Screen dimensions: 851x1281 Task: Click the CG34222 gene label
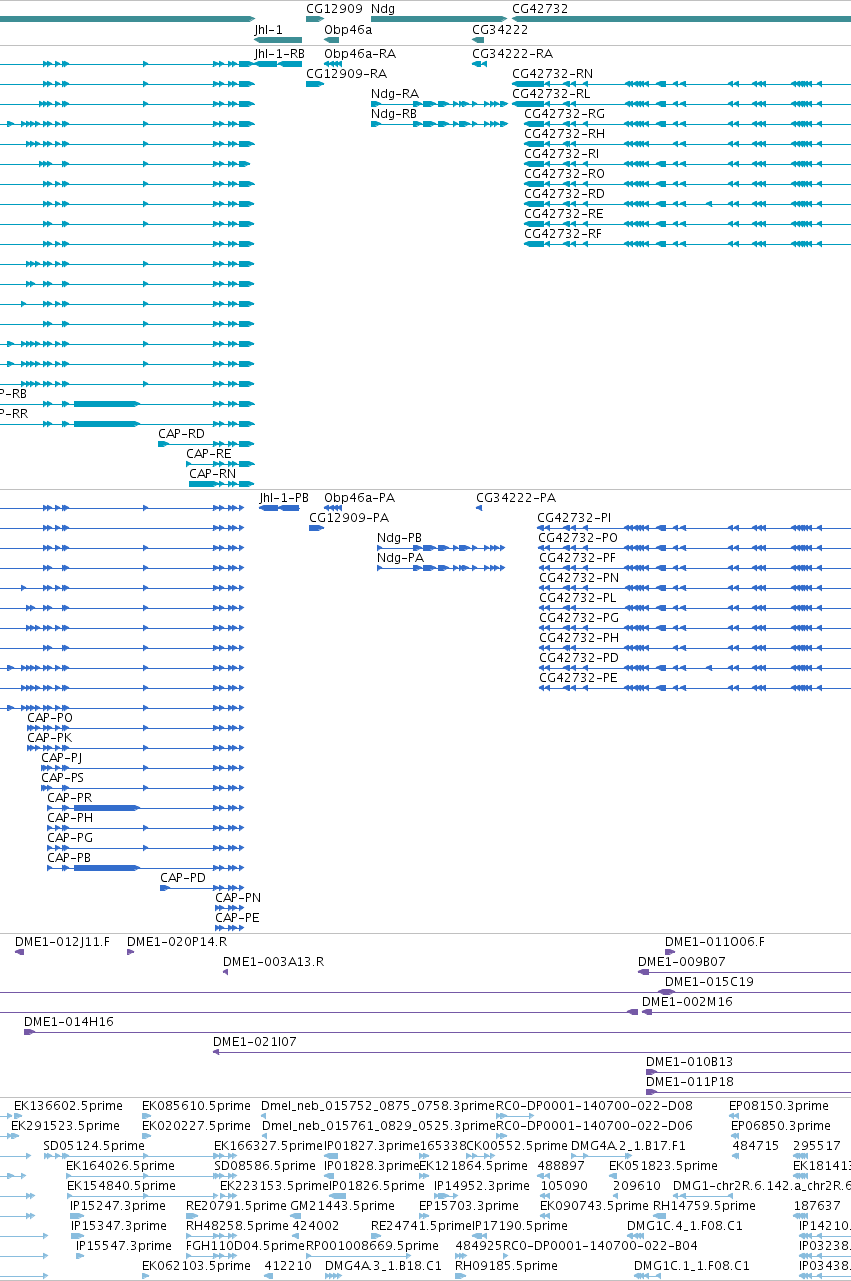(500, 30)
